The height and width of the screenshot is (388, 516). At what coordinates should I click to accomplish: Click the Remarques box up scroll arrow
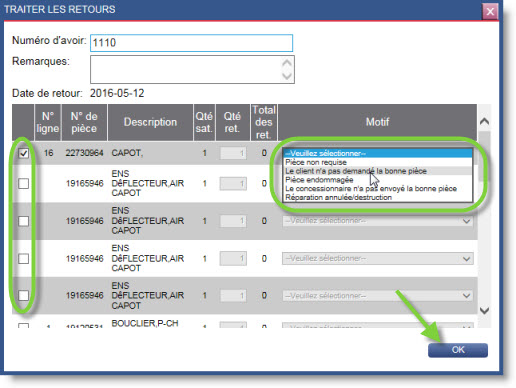[x=287, y=63]
